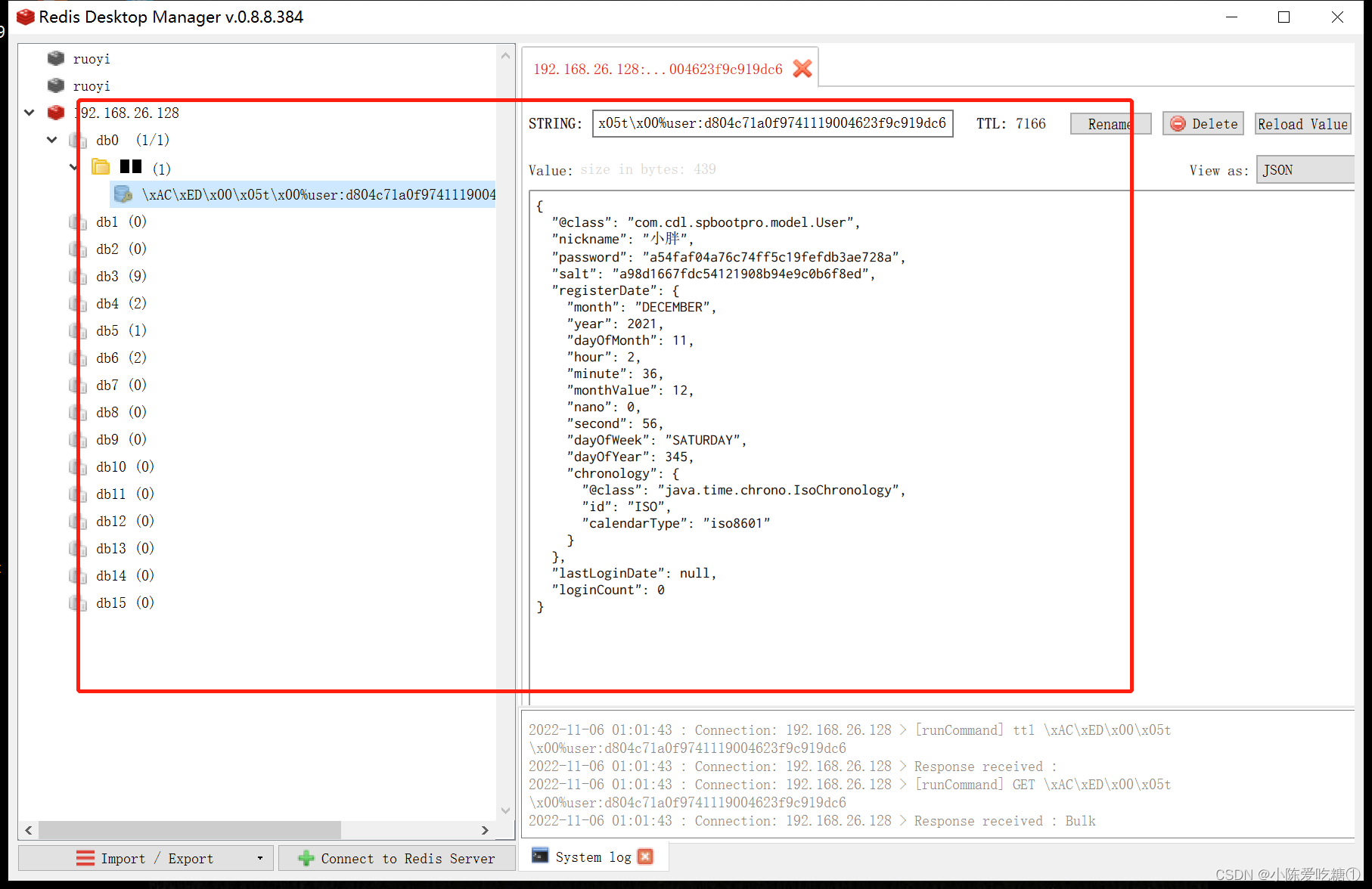Image resolution: width=1372 pixels, height=889 pixels.
Task: Click inside the JSON value editor area
Action: pos(941,446)
